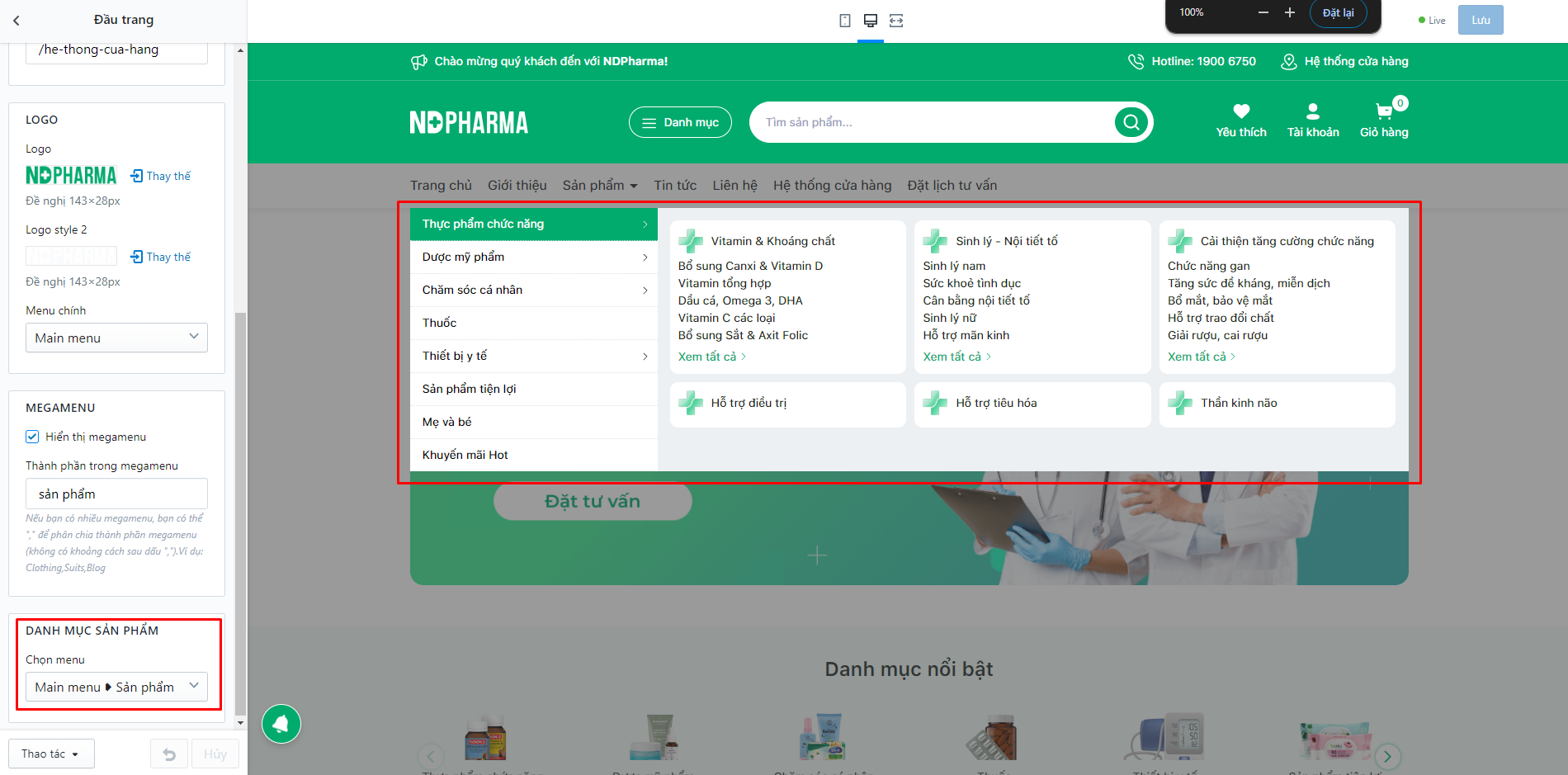Click the Tìm sản phẩm search field
1568x775 pixels.
pos(933,122)
